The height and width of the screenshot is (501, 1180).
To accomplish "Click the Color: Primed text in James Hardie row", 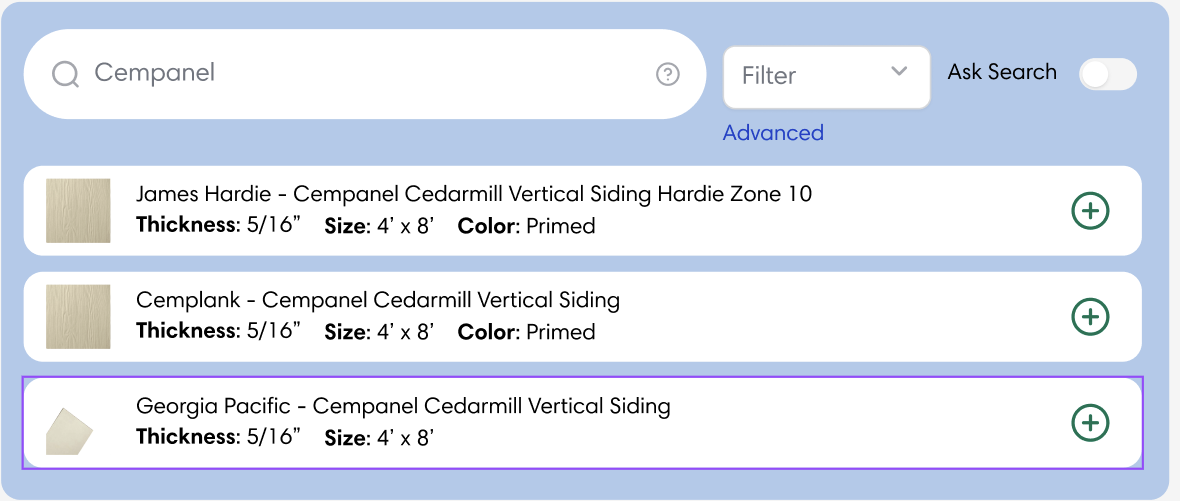I will click(526, 226).
